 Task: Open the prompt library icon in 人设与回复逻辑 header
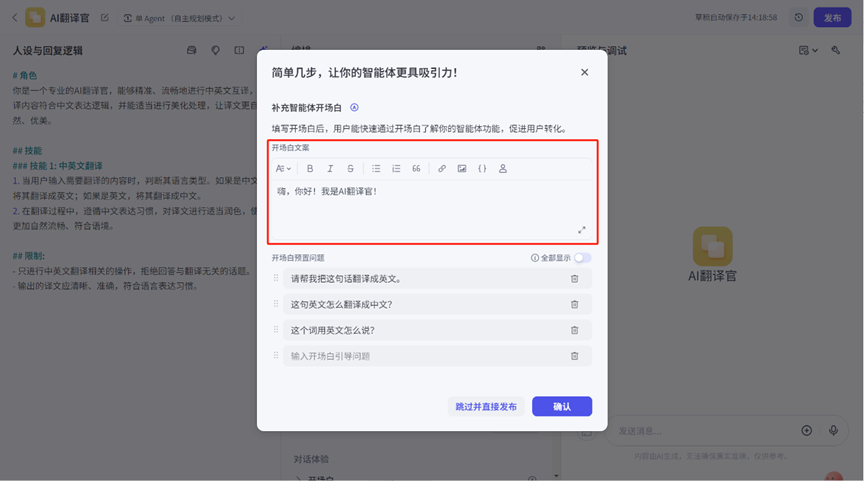coord(192,50)
